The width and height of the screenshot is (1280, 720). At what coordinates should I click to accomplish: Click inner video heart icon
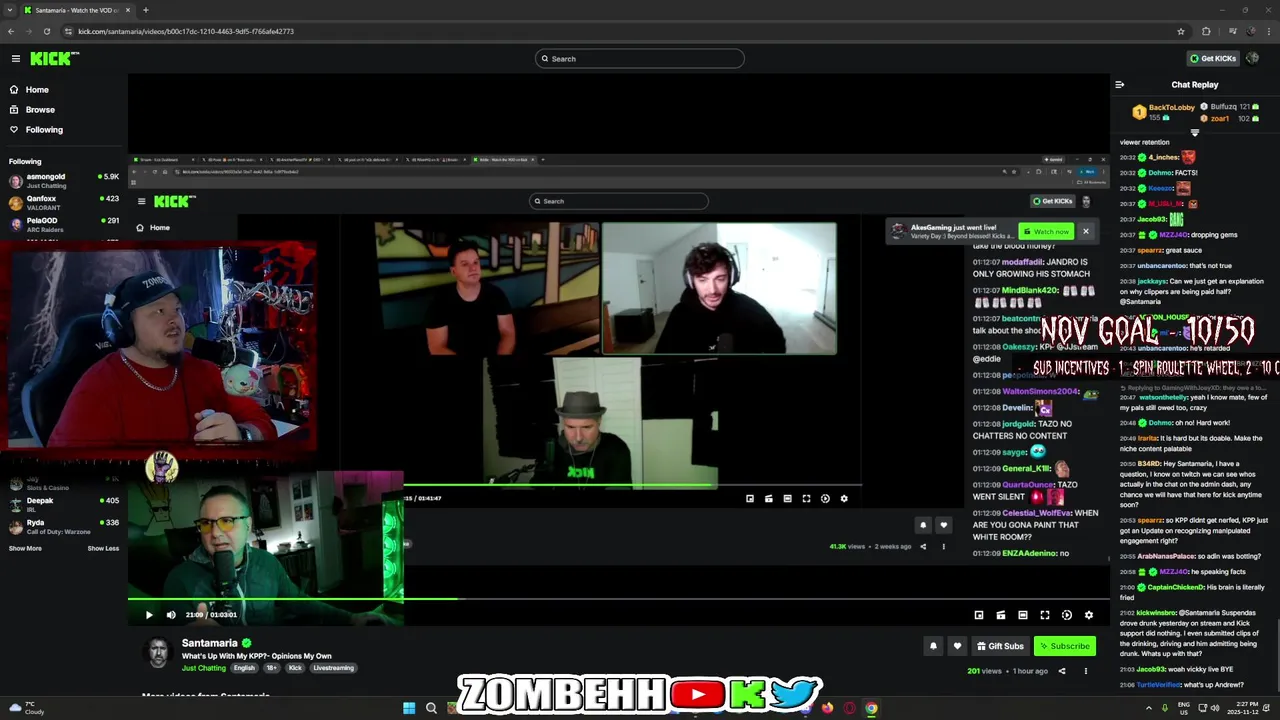pyautogui.click(x=943, y=524)
